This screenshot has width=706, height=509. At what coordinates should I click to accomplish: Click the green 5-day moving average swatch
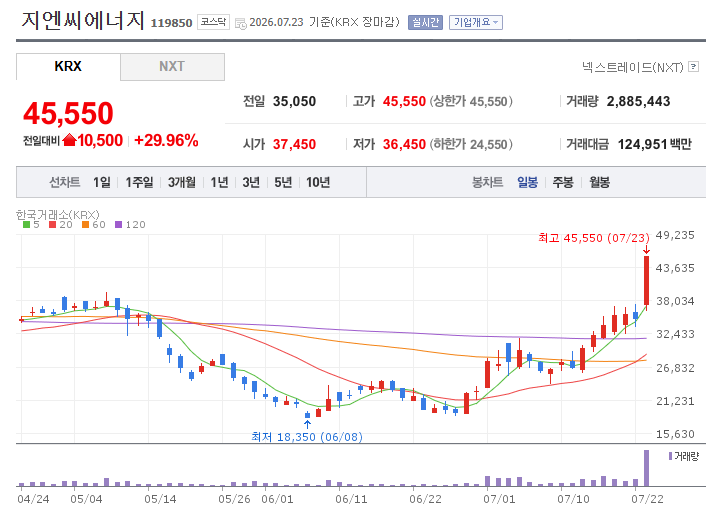point(27,224)
